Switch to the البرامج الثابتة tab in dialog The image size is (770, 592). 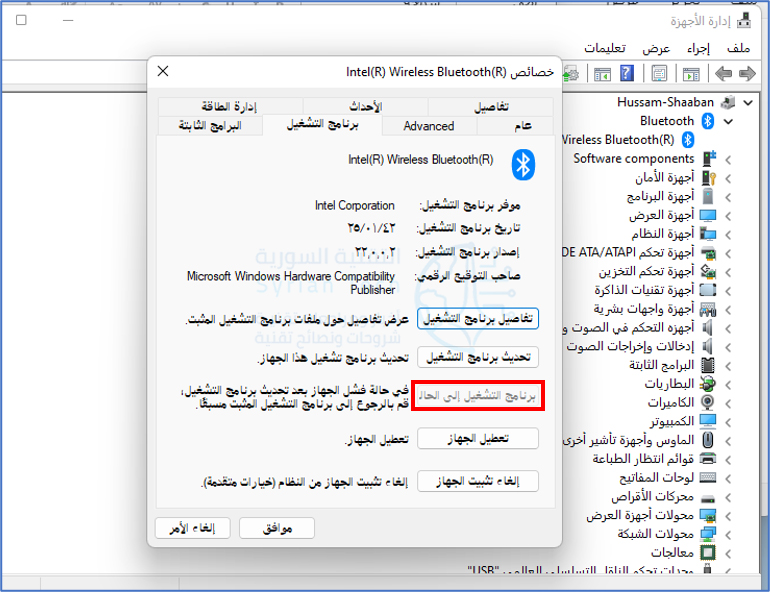(x=210, y=126)
